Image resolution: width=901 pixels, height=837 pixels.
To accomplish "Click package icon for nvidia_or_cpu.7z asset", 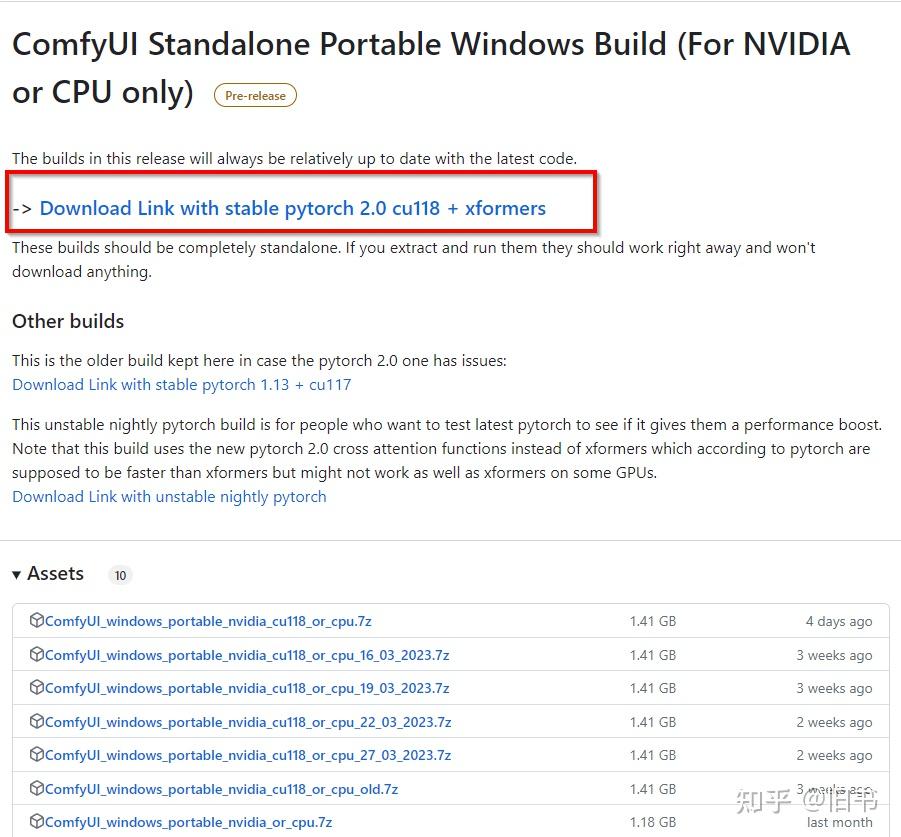I will point(37,822).
